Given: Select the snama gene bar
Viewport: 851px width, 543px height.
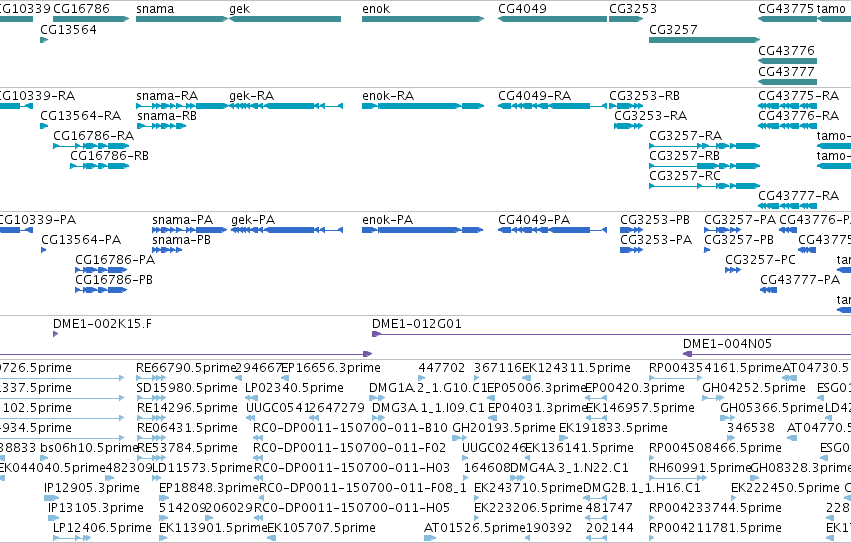Looking at the screenshot, I should [x=182, y=19].
